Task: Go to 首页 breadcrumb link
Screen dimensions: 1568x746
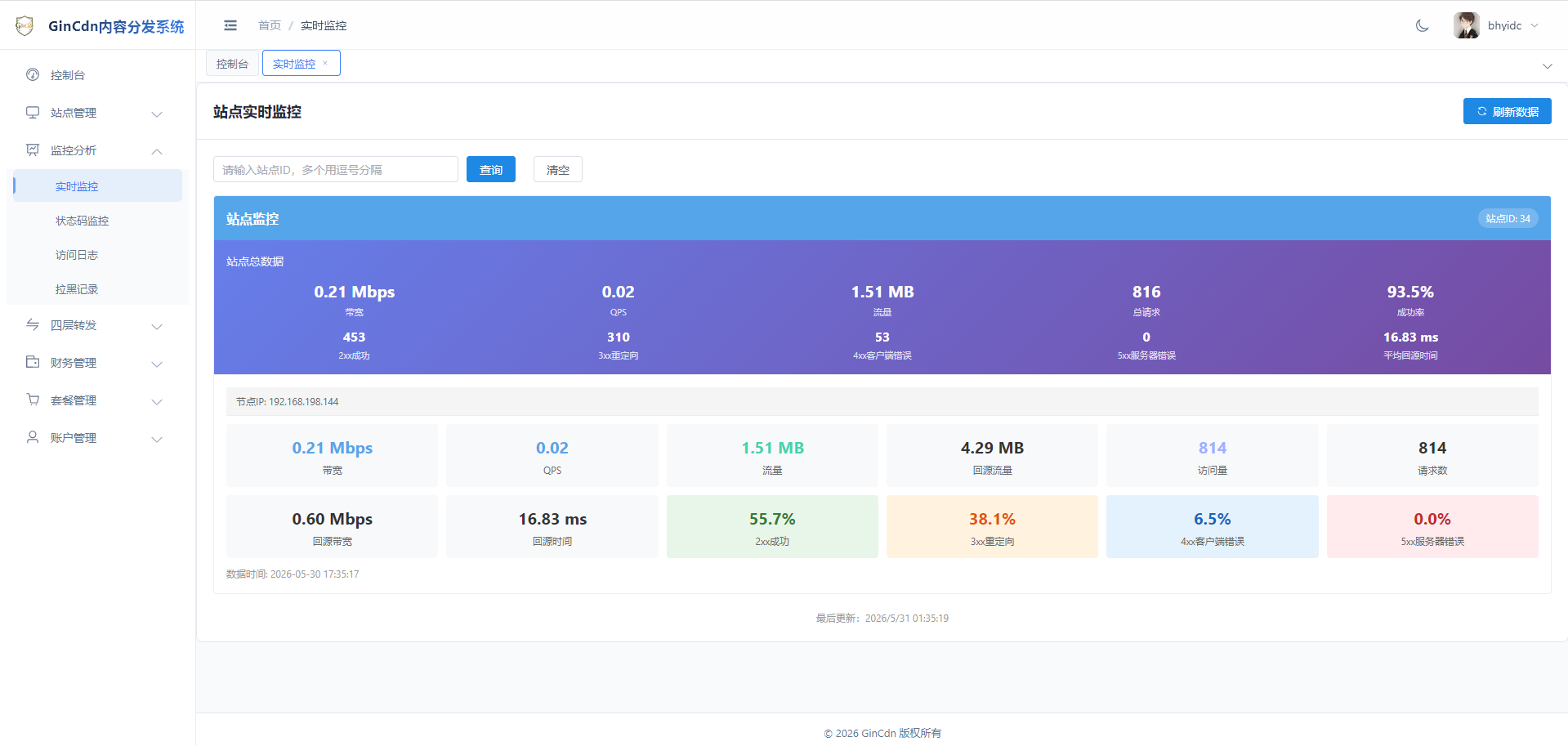Action: tap(270, 25)
